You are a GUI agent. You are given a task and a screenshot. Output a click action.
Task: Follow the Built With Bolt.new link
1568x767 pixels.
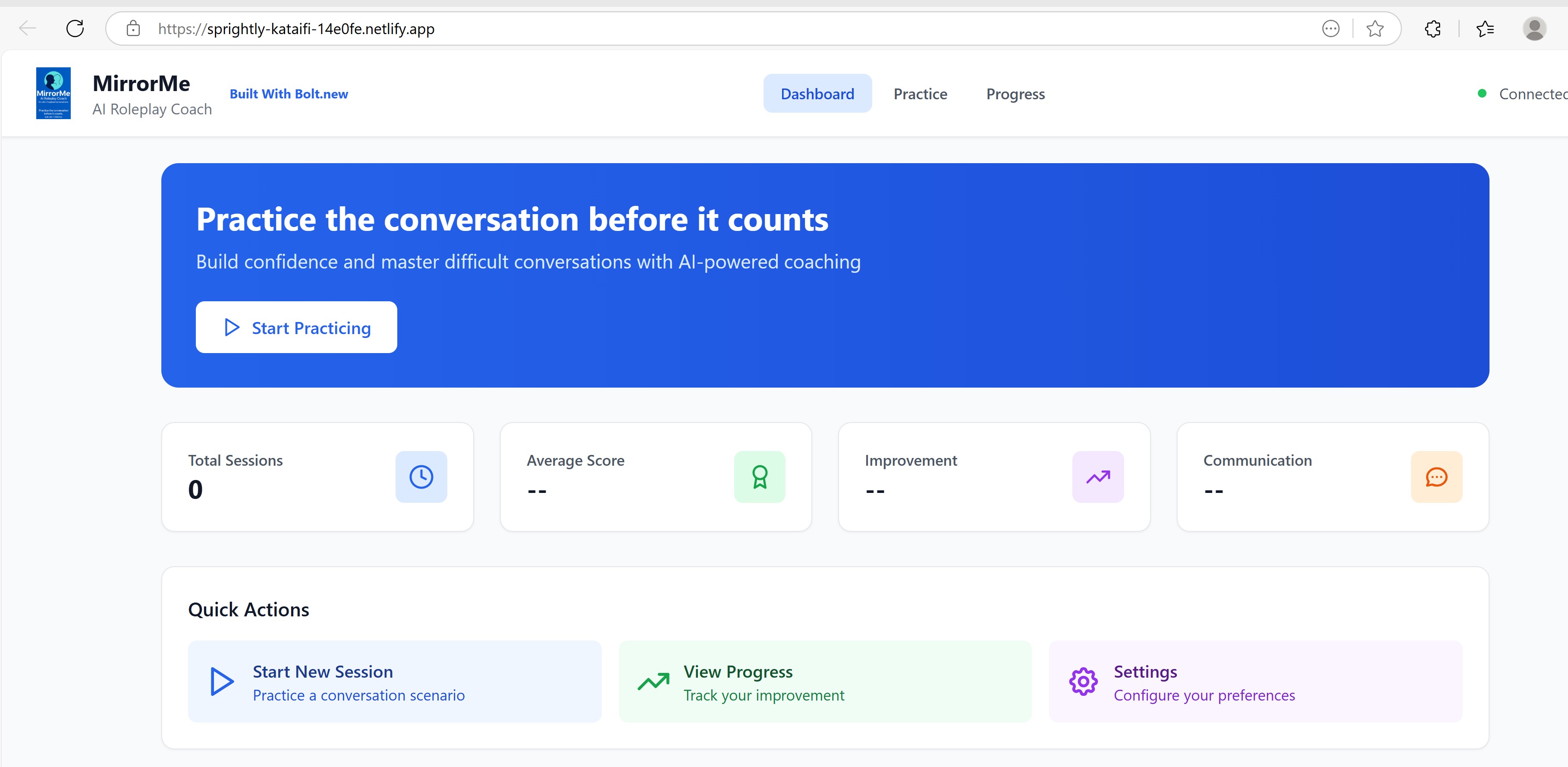289,94
